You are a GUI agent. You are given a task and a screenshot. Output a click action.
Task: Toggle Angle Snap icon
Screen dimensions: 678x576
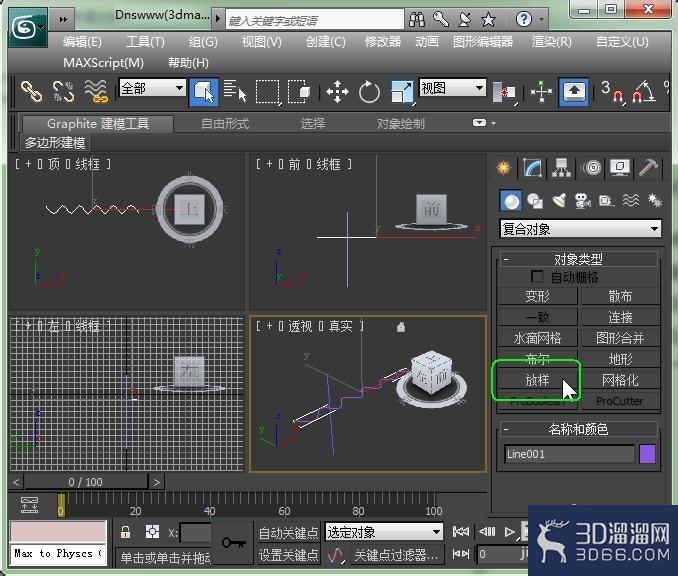click(x=643, y=92)
